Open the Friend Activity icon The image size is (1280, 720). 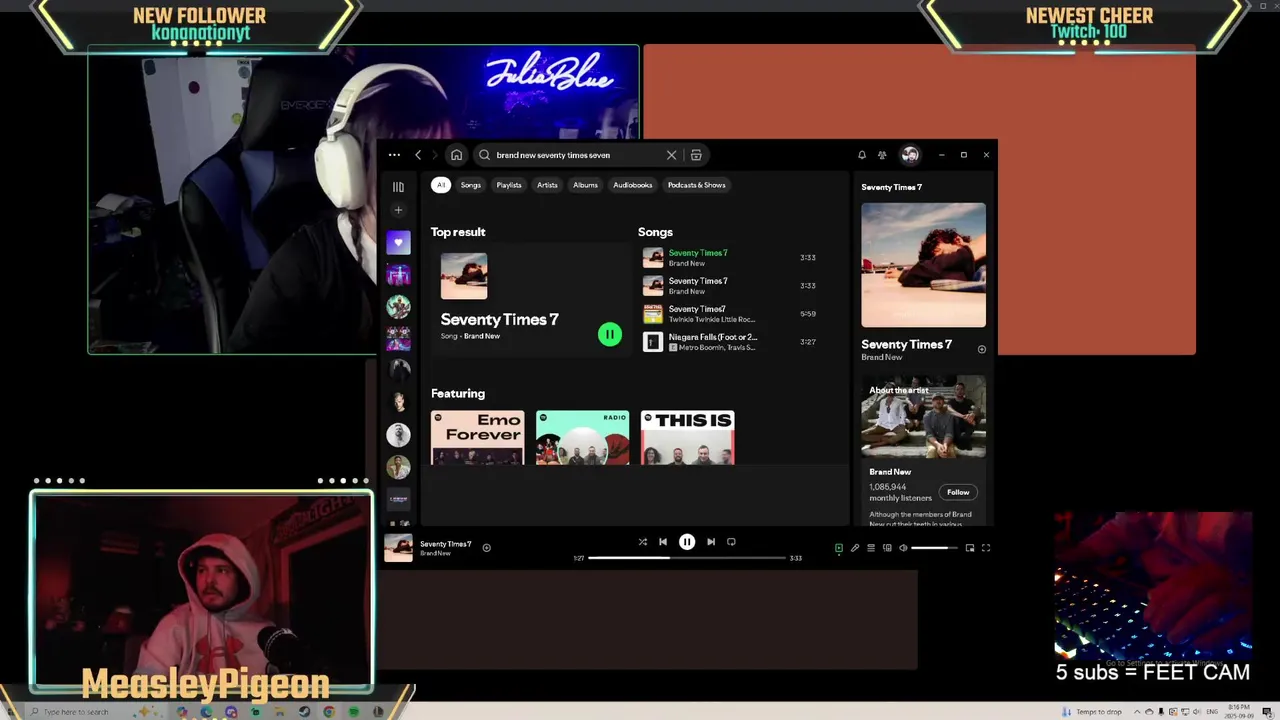882,155
